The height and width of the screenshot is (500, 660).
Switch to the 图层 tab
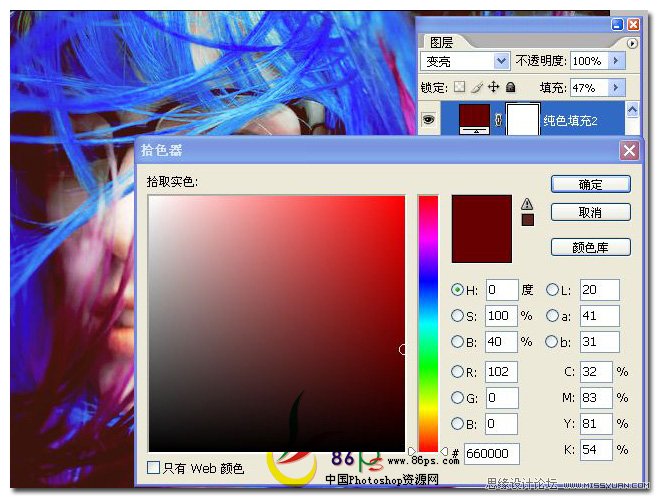441,43
